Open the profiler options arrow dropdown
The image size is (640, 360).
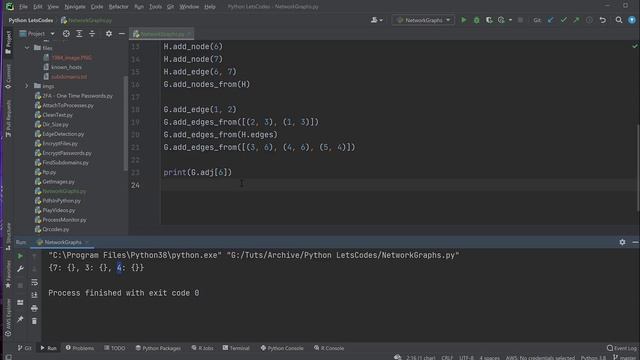(x=510, y=20)
